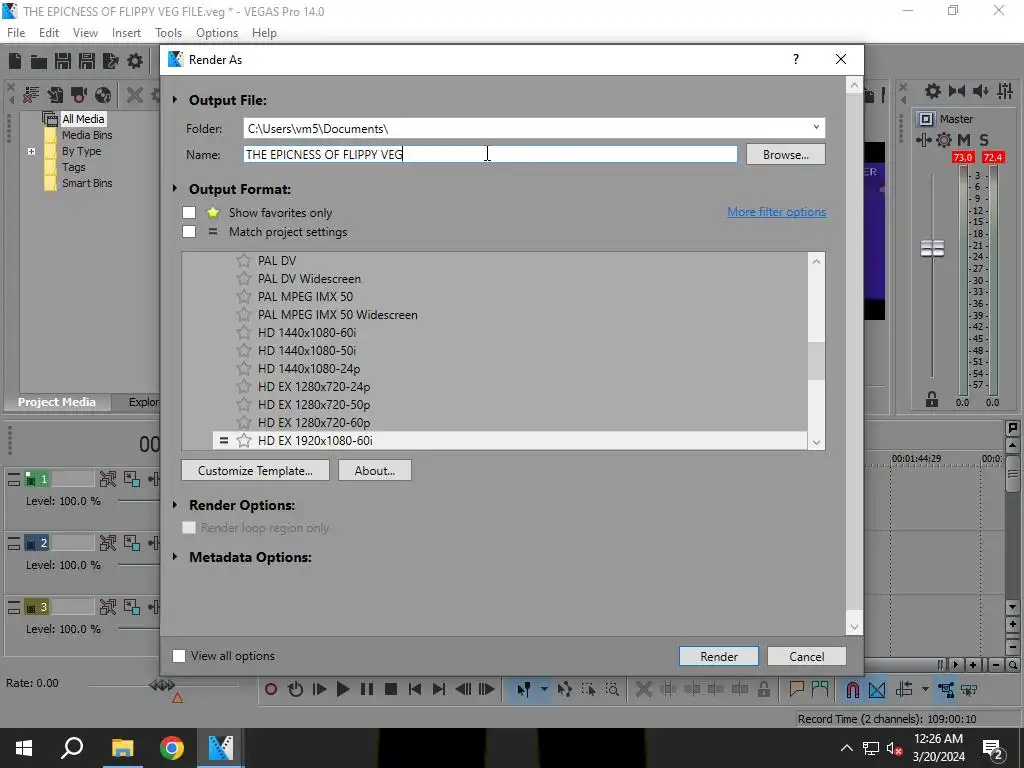Screen dimensions: 1024x768
Task: Open the Tools menu
Action: tap(168, 33)
